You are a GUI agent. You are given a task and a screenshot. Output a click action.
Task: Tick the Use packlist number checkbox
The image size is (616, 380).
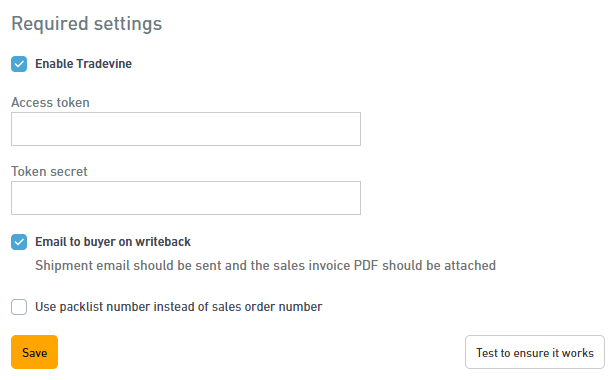19,307
